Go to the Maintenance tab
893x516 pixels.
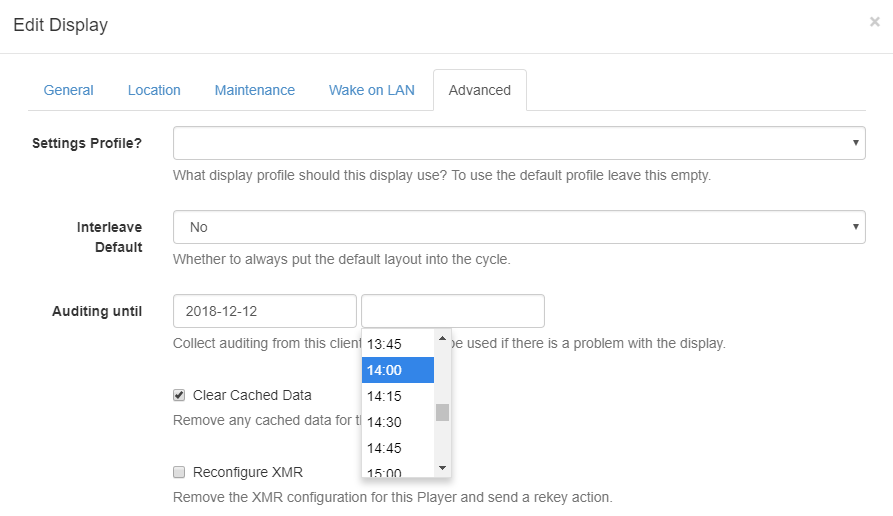point(254,90)
